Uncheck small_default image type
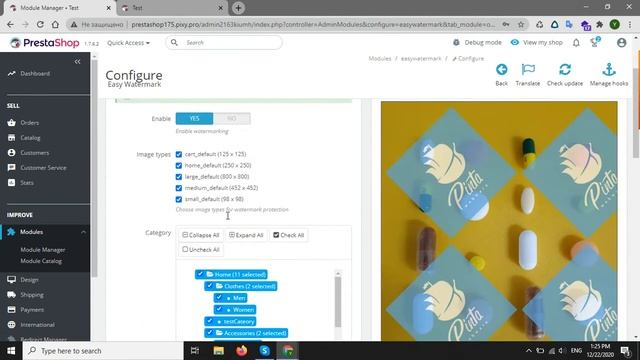640x360 pixels. coord(179,199)
